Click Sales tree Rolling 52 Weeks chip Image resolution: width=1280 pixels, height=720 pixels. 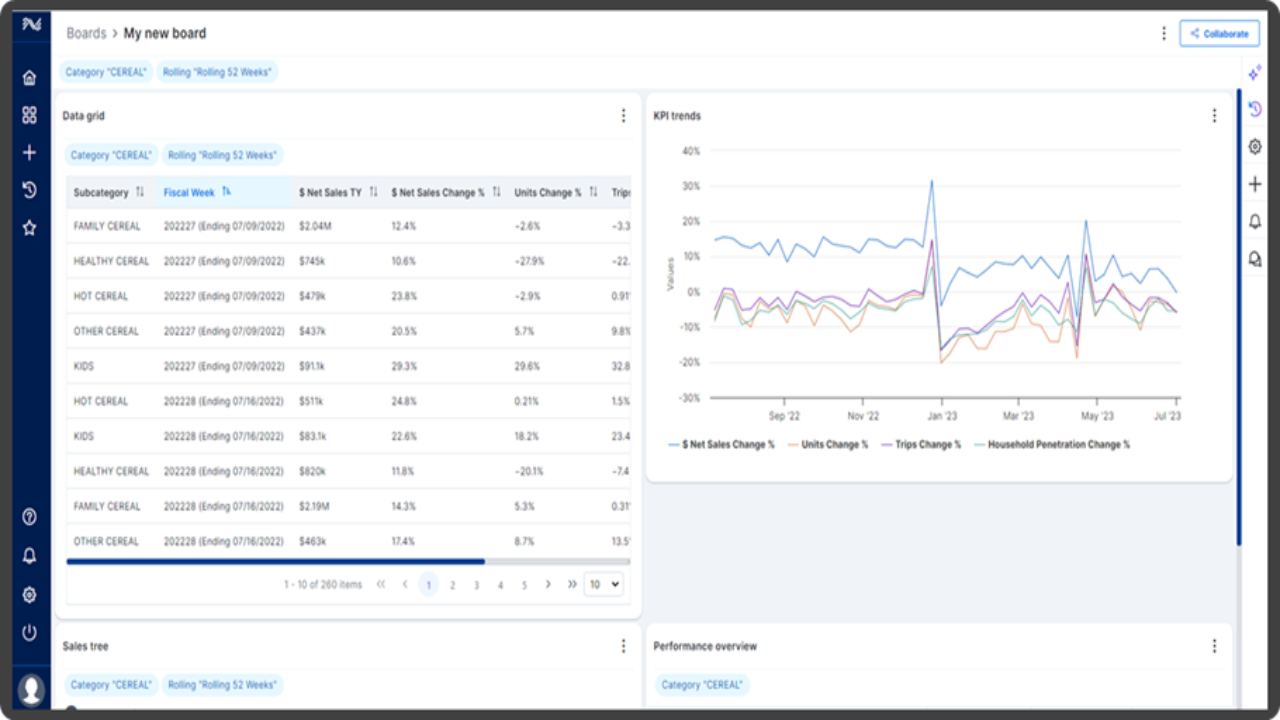tap(222, 685)
